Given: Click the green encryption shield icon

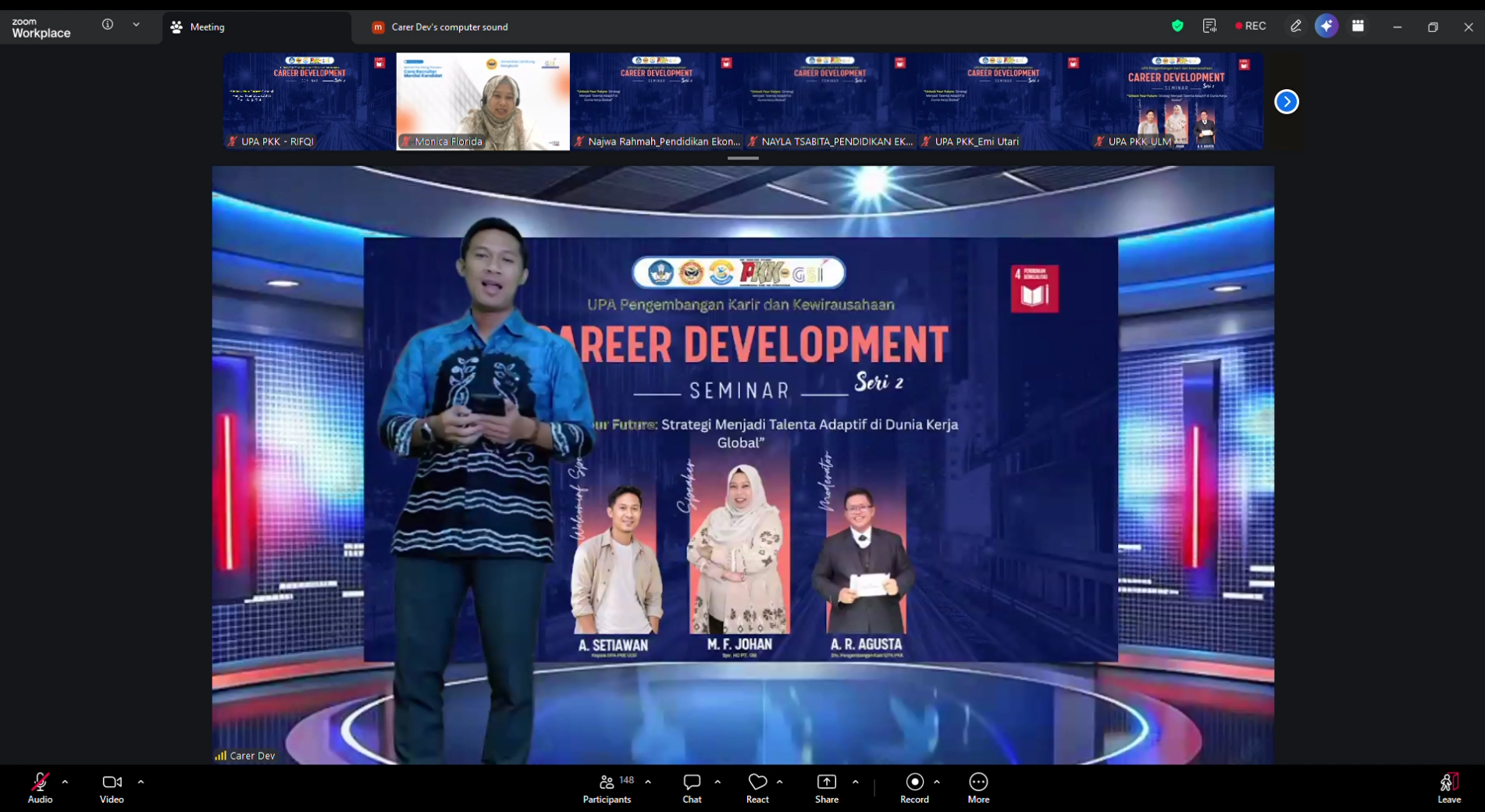Looking at the screenshot, I should pyautogui.click(x=1177, y=26).
